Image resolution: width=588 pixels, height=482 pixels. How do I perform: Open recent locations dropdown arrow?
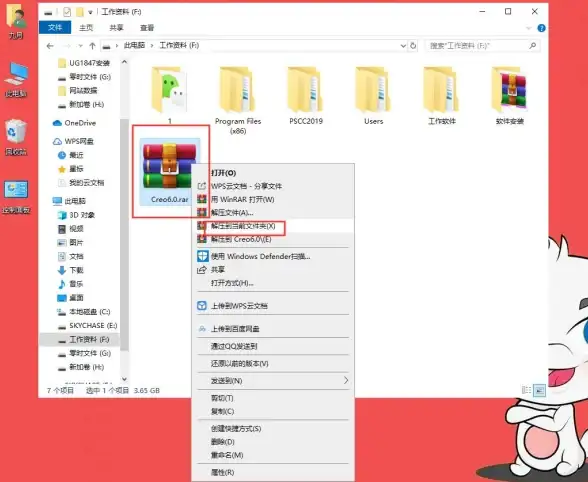coord(80,46)
